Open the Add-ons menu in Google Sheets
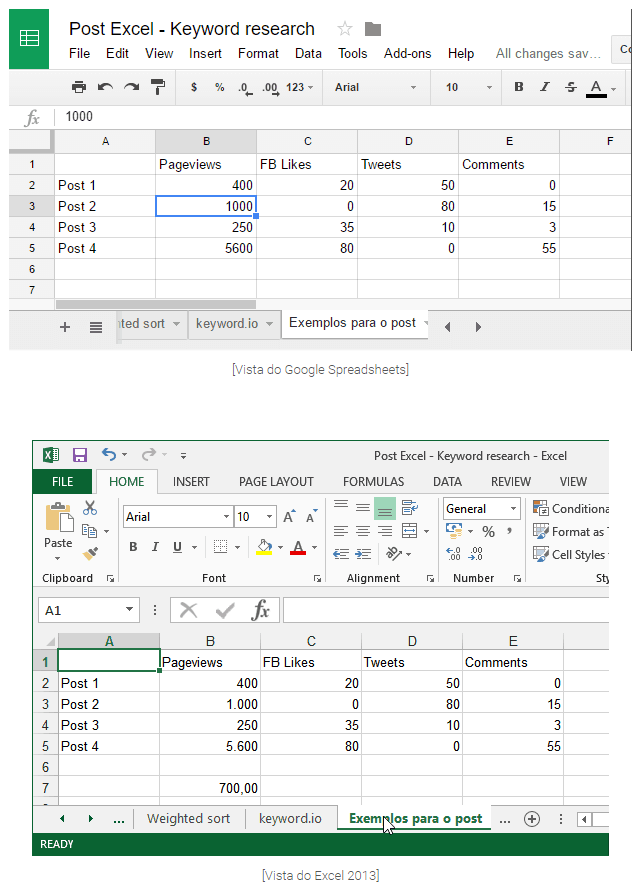This screenshot has width=638, height=894. pos(408,54)
